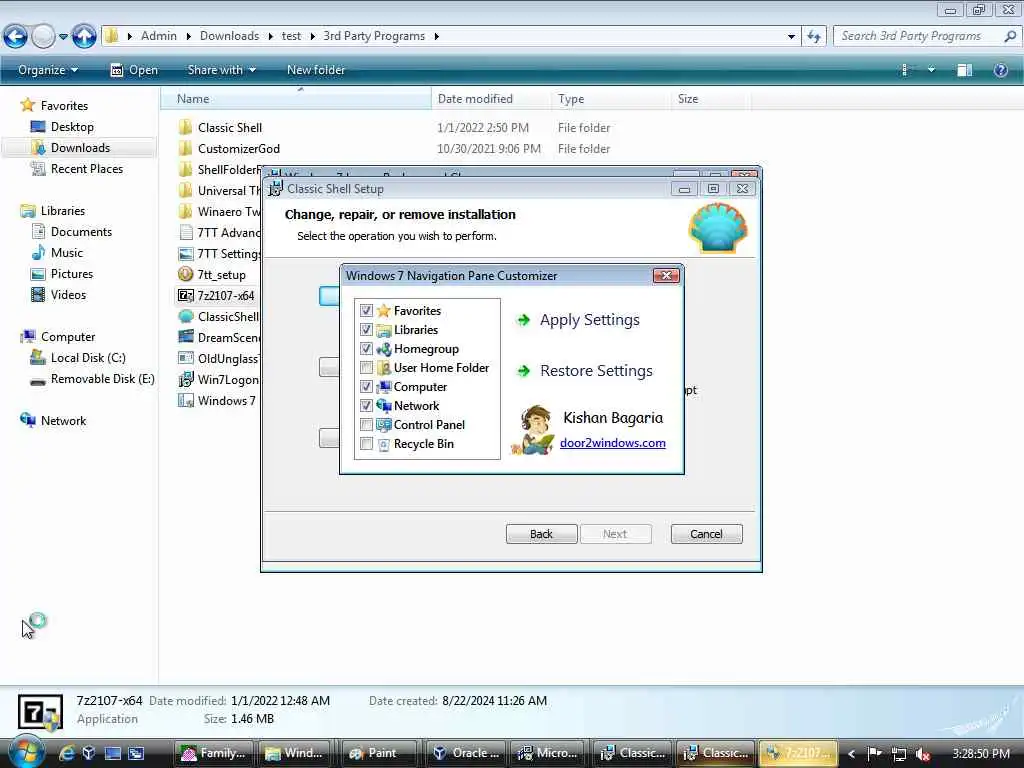Click the Downloads breadcrumb segment
Viewport: 1024px width, 768px height.
[x=229, y=36]
